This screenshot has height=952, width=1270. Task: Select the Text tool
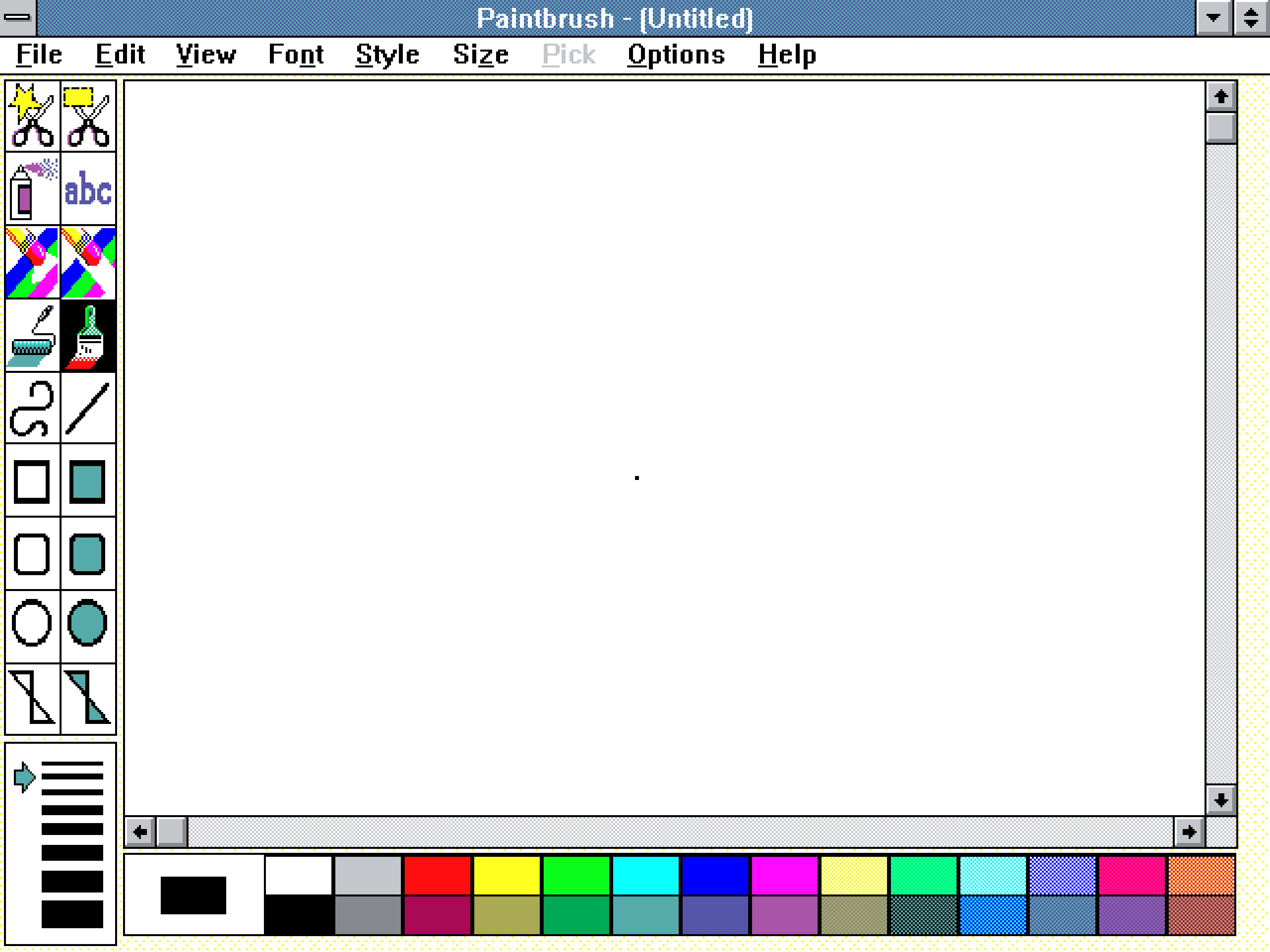tap(87, 189)
